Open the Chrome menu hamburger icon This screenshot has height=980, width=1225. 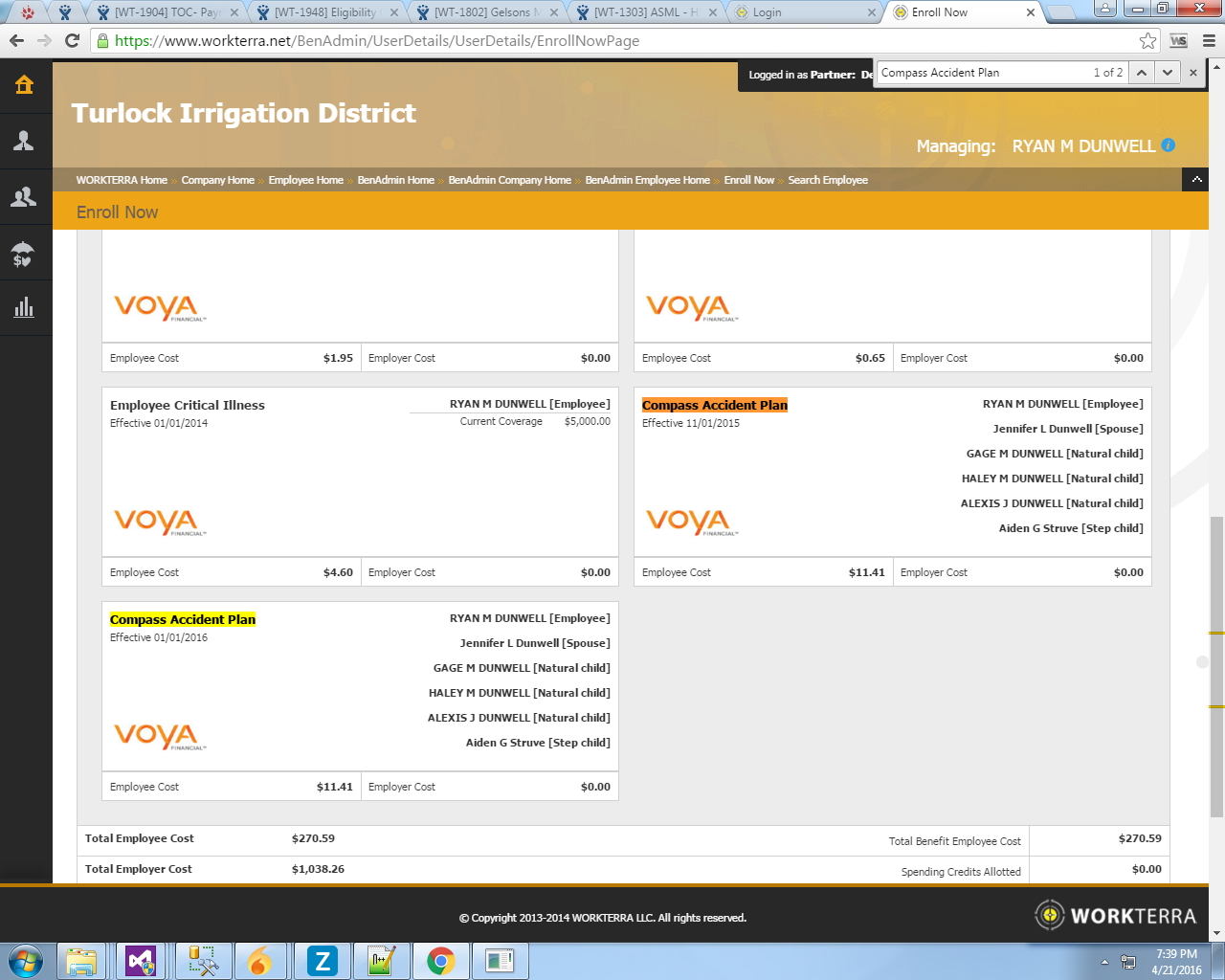pos(1209,40)
